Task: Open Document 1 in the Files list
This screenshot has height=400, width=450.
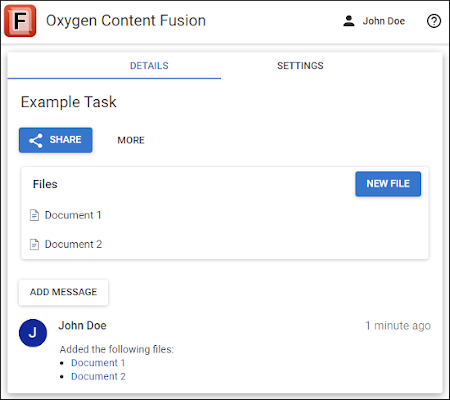Action: tap(73, 215)
